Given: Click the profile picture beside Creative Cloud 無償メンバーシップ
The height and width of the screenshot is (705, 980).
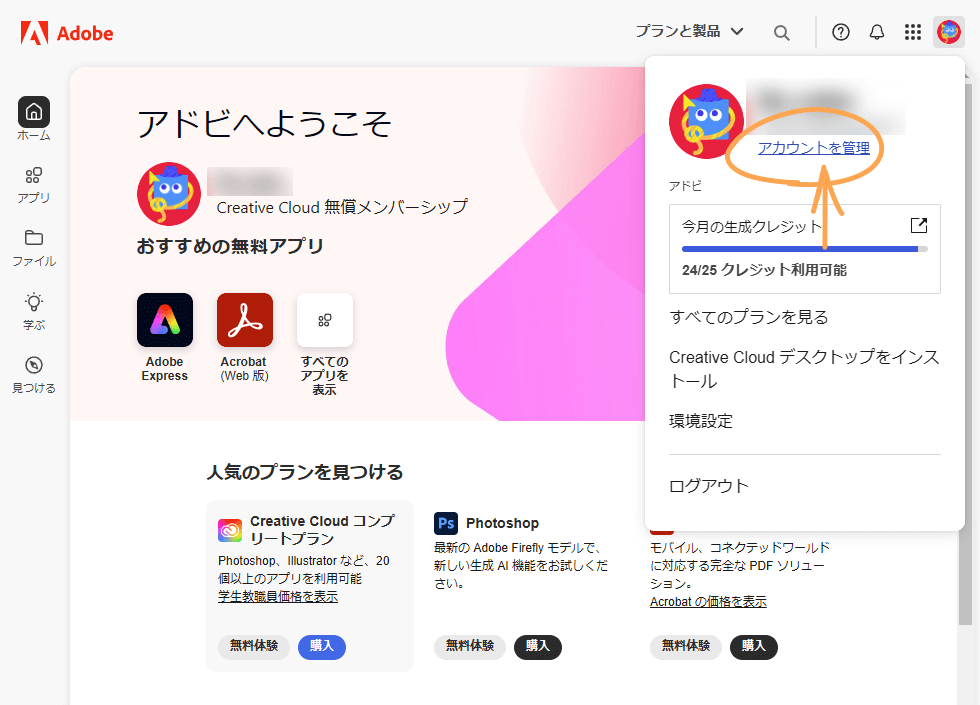Looking at the screenshot, I should (169, 194).
